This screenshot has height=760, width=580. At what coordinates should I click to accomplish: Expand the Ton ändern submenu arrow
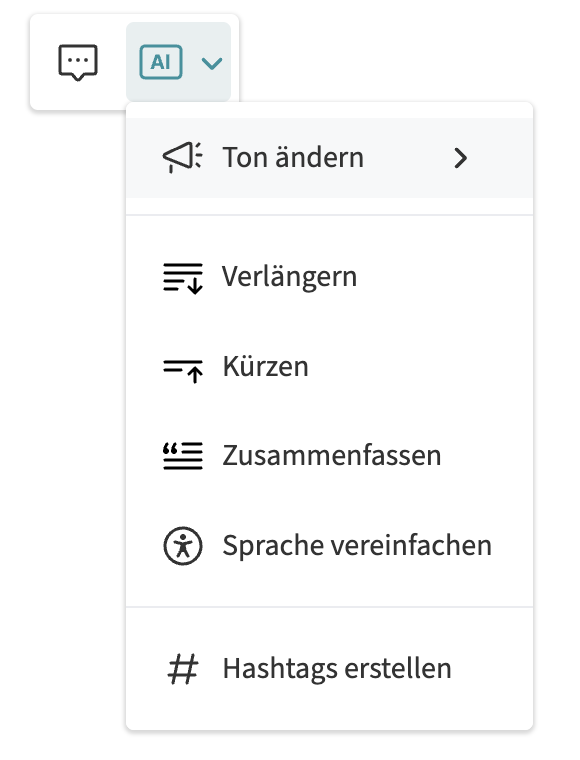click(460, 158)
